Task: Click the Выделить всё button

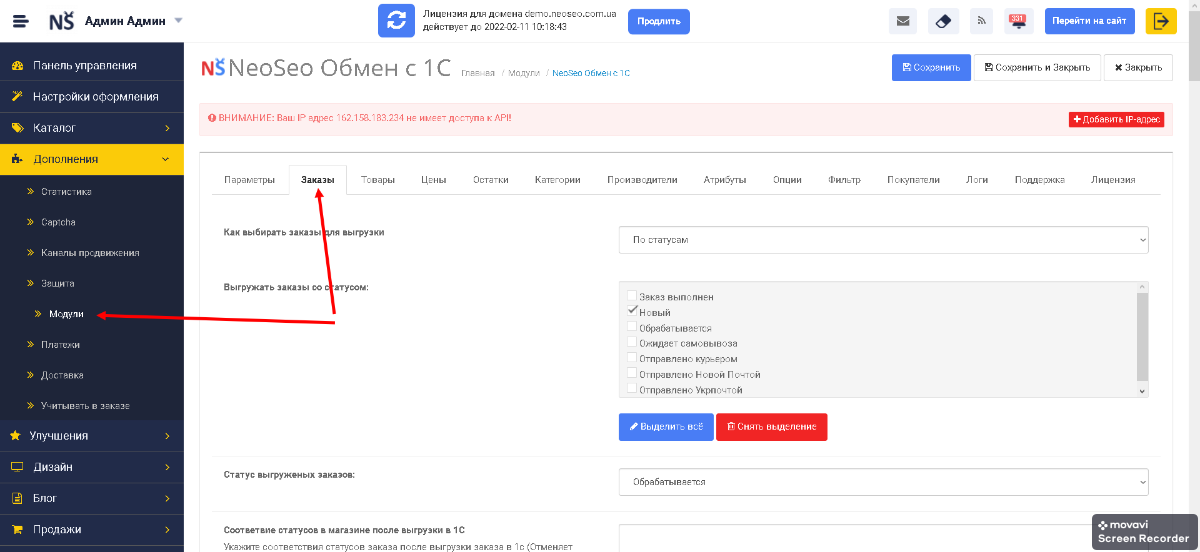Action: 666,426
